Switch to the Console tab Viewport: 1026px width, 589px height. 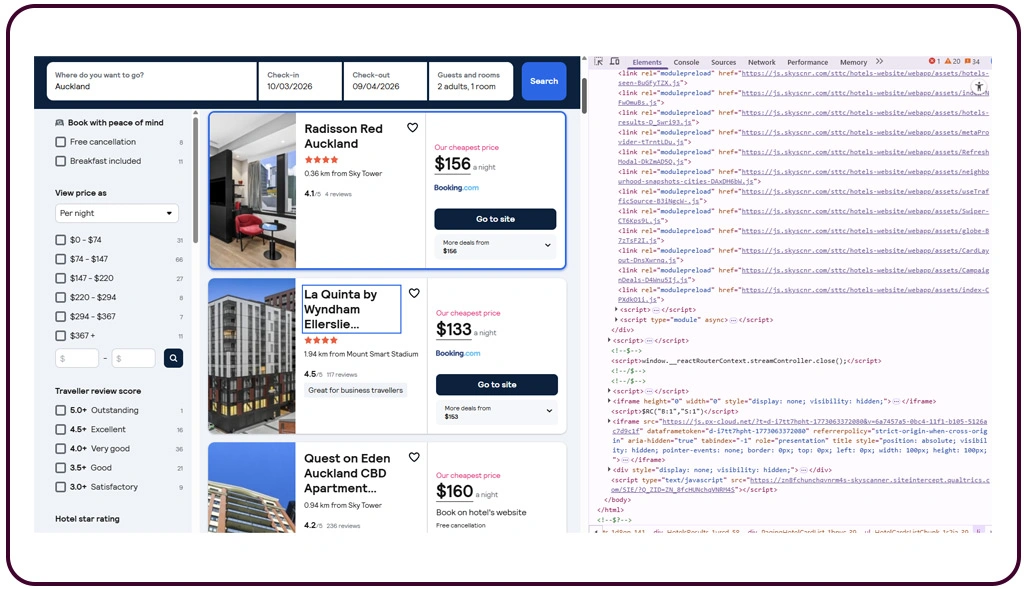(686, 61)
